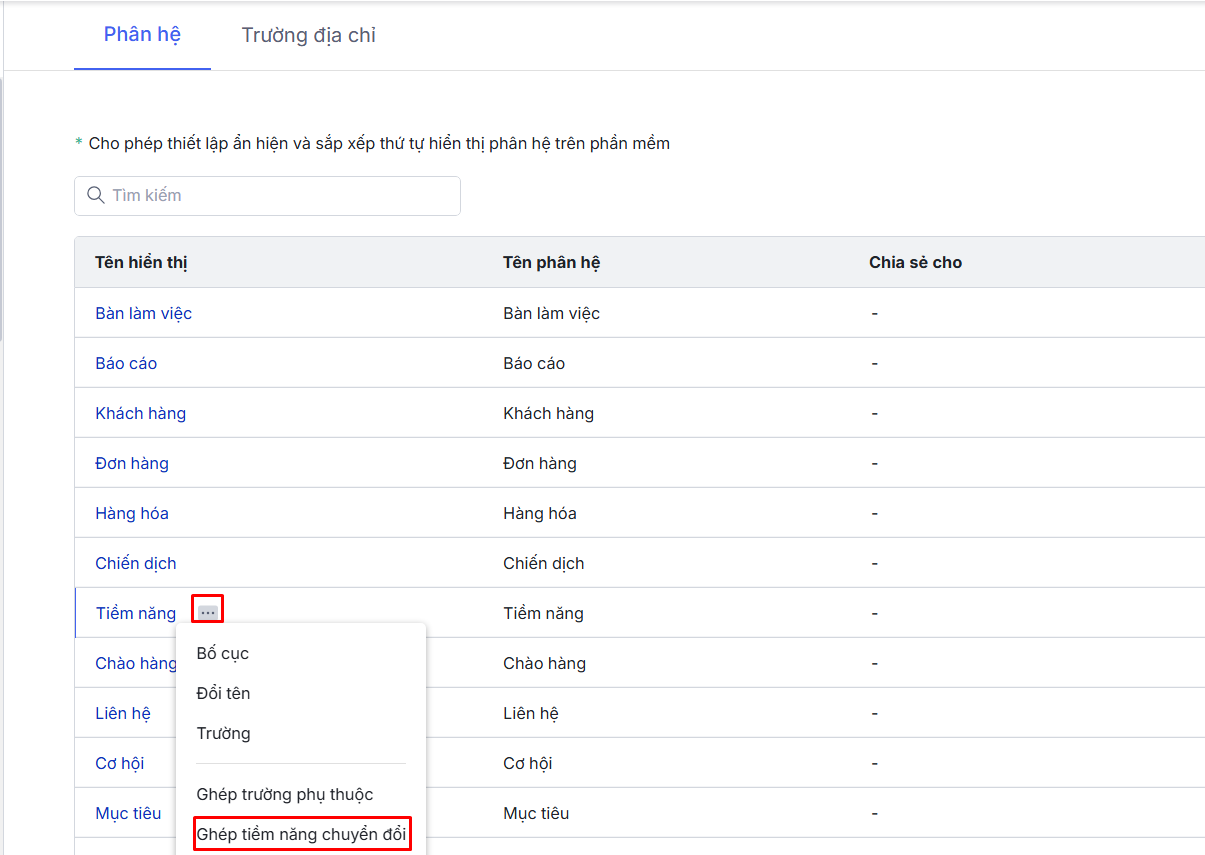The height and width of the screenshot is (855, 1205).
Task: Switch to the Phân hệ tab
Action: pos(142,35)
